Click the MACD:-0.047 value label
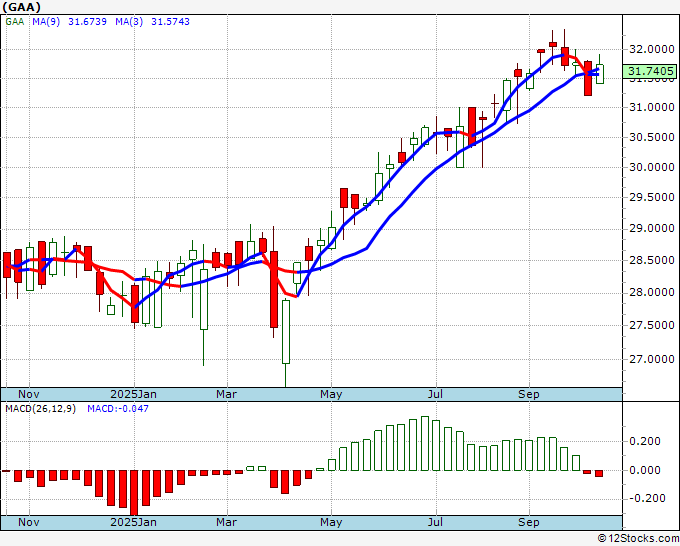The height and width of the screenshot is (546, 680). click(x=118, y=409)
